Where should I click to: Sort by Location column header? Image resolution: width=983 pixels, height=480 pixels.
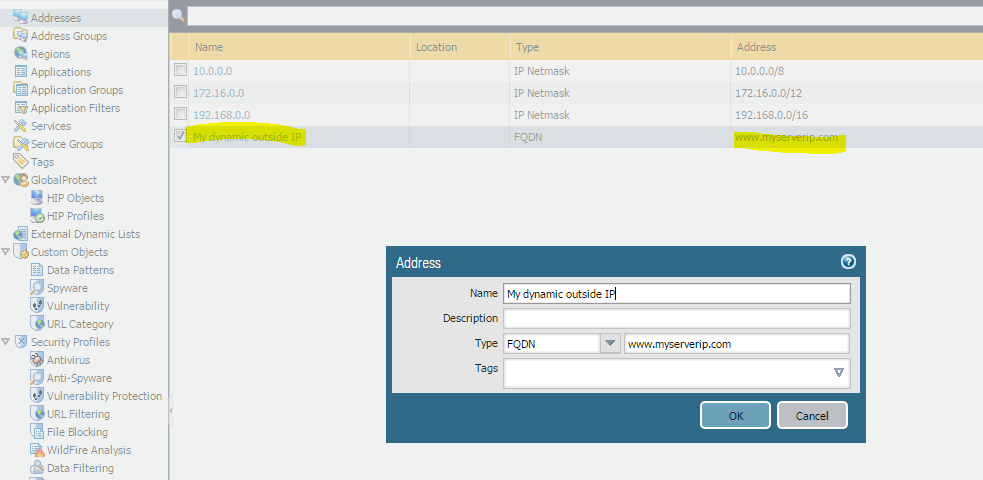[460, 47]
